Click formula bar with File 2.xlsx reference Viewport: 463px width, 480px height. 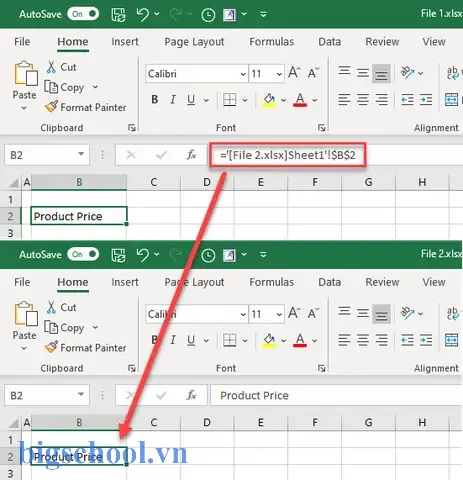pyautogui.click(x=288, y=155)
